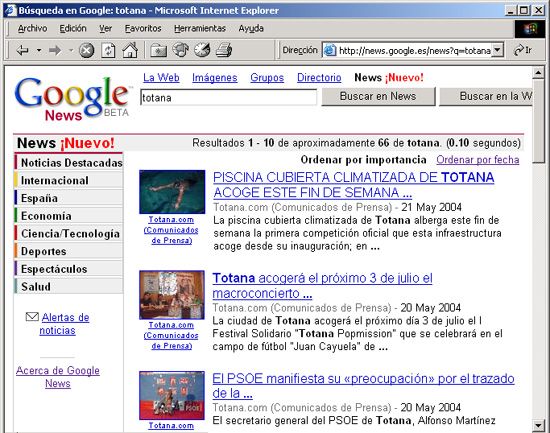Click the Buscar en la Web button

tap(486, 96)
